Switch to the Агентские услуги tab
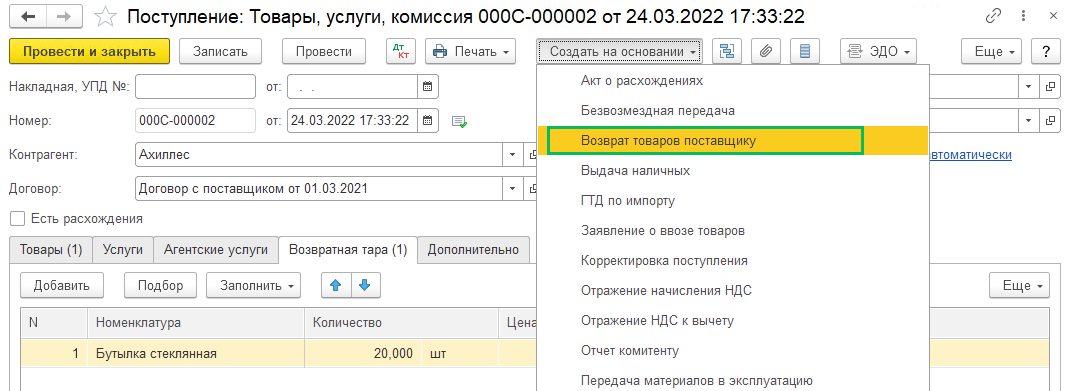Viewport: 1071px width, 391px height. (216, 250)
